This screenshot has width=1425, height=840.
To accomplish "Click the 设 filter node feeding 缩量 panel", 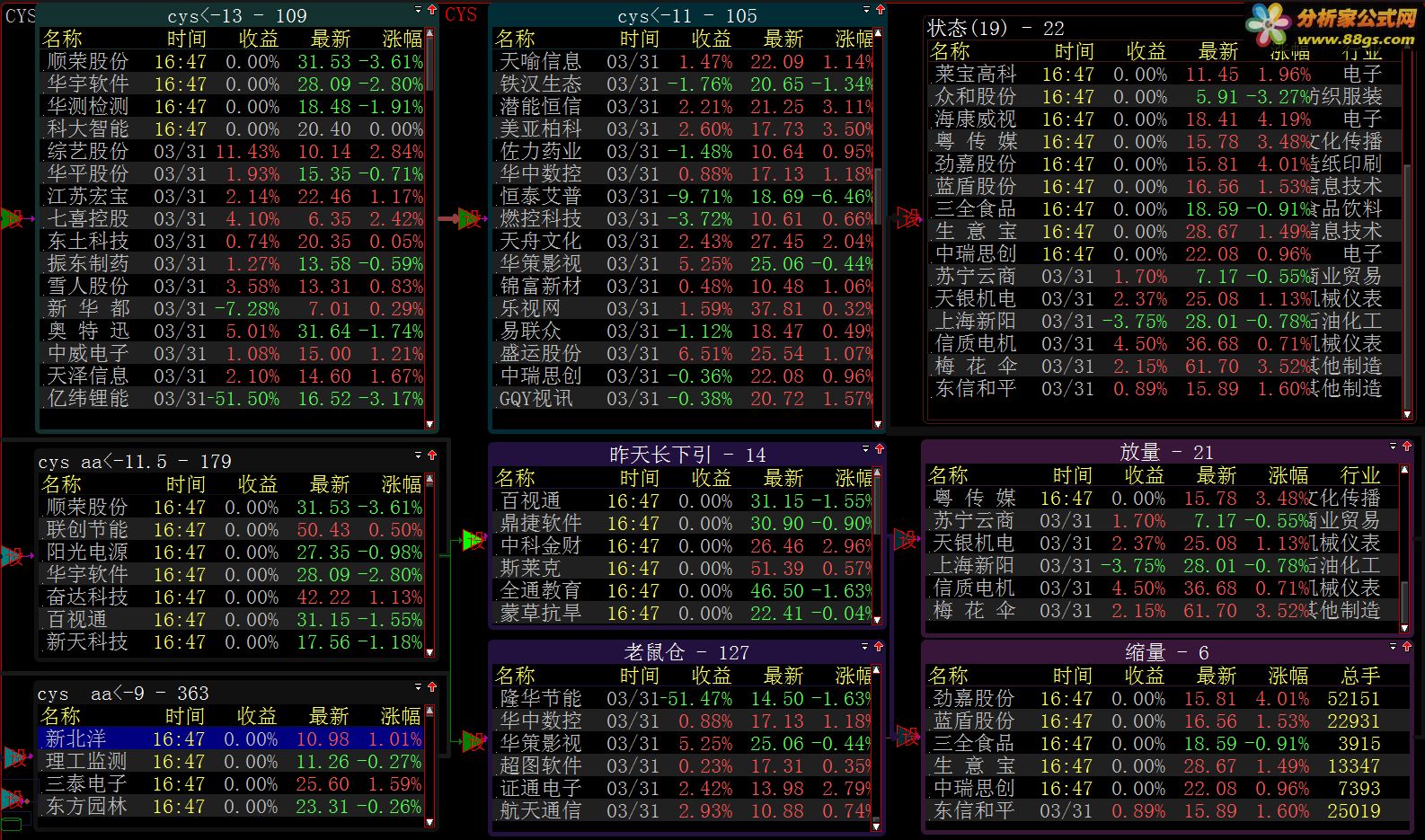I will pos(907,737).
